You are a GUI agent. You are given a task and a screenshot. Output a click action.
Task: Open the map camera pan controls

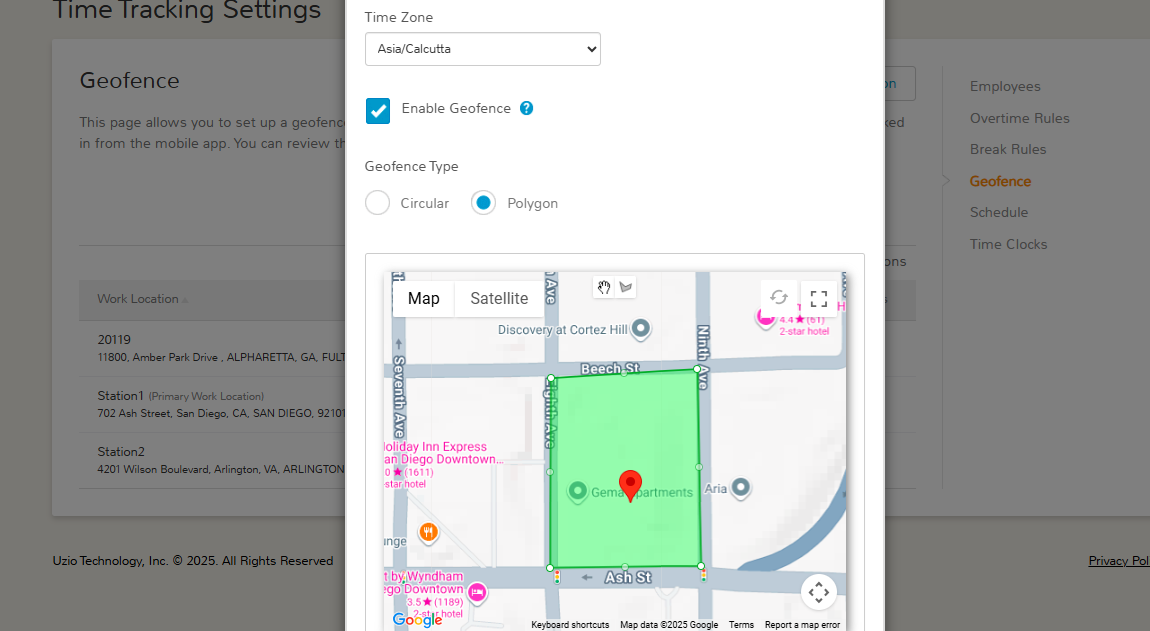(818, 592)
